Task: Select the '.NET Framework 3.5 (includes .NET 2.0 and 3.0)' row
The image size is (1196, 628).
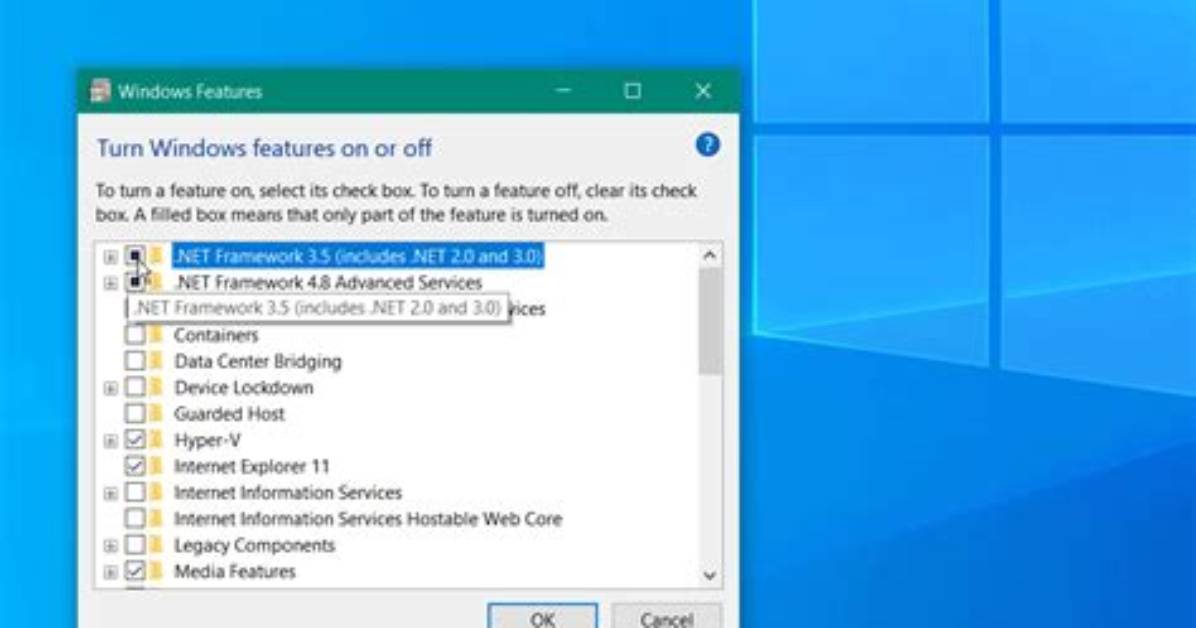Action: tap(358, 256)
